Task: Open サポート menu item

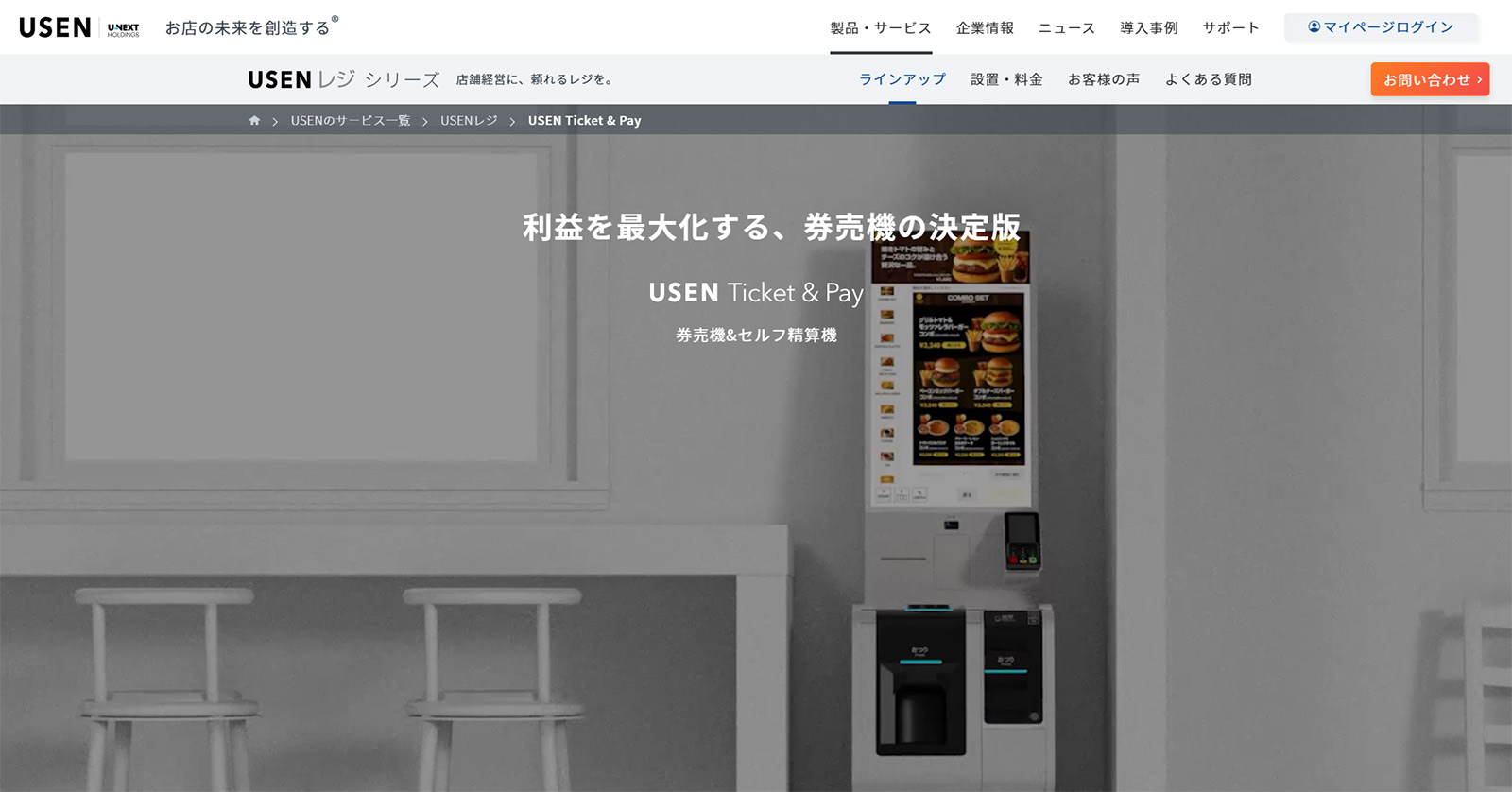Action: 1230,28
